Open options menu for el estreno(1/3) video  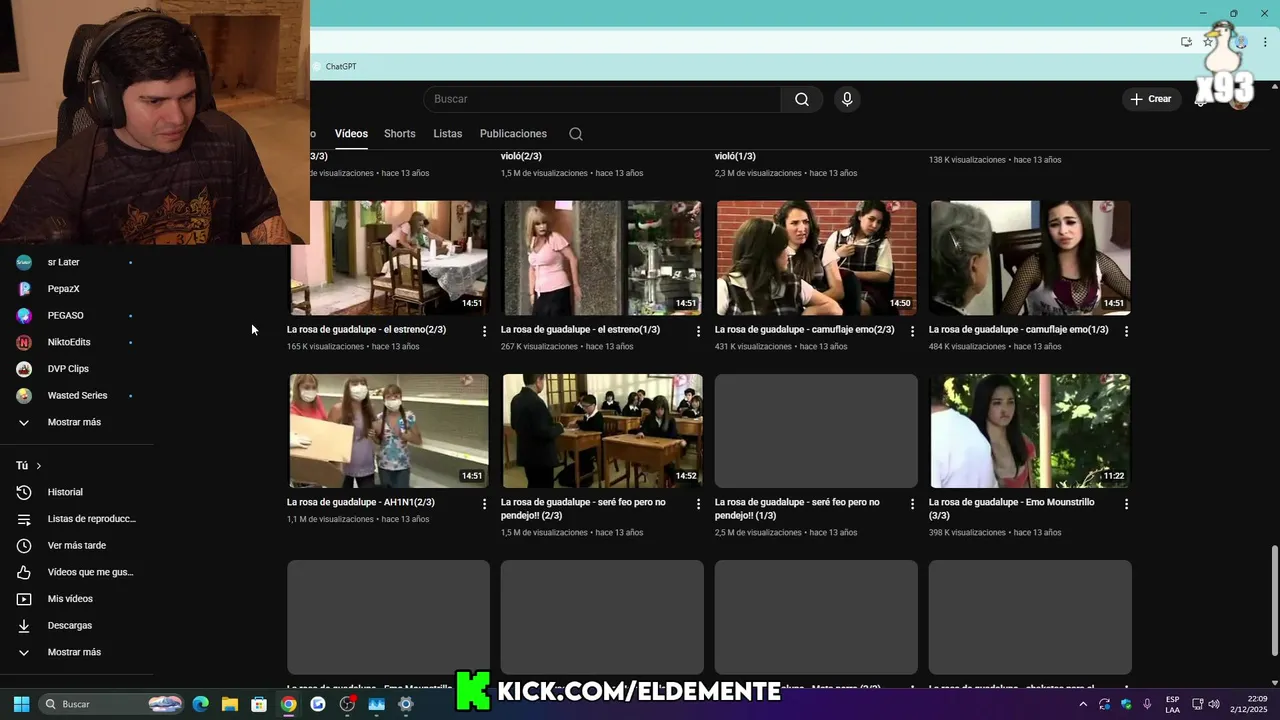coord(699,331)
